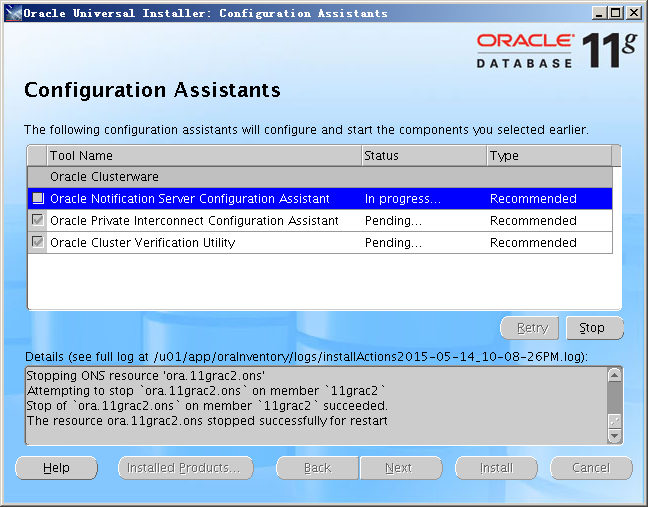This screenshot has width=648, height=507.
Task: Toggle Oracle Cluster Verification Utility checkbox
Action: tap(38, 243)
